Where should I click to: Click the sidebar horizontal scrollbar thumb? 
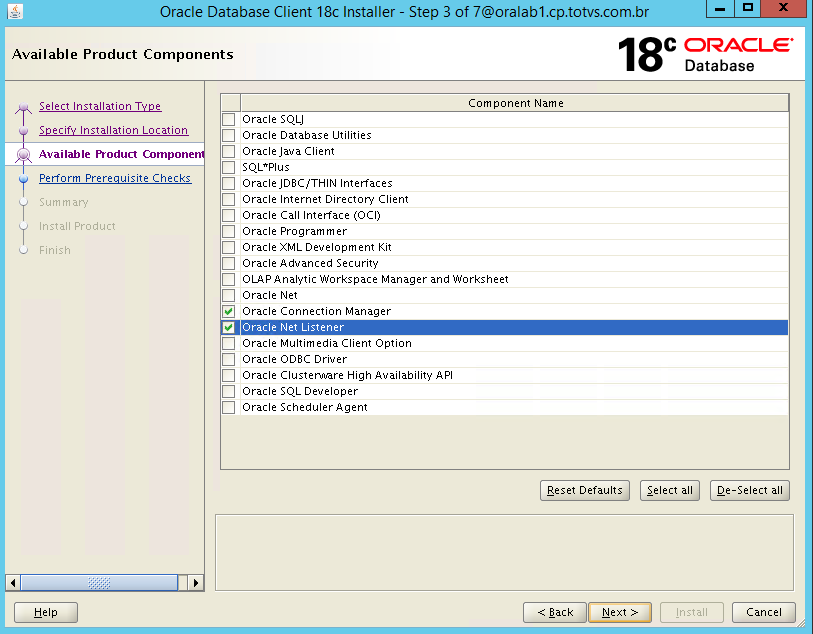99,583
